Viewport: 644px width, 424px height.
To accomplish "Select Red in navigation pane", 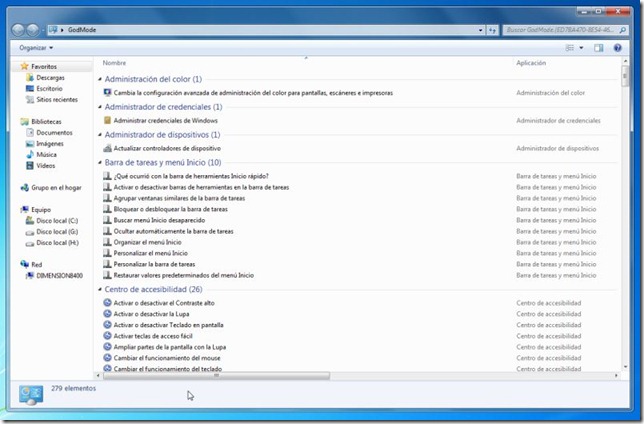I will pos(31,265).
